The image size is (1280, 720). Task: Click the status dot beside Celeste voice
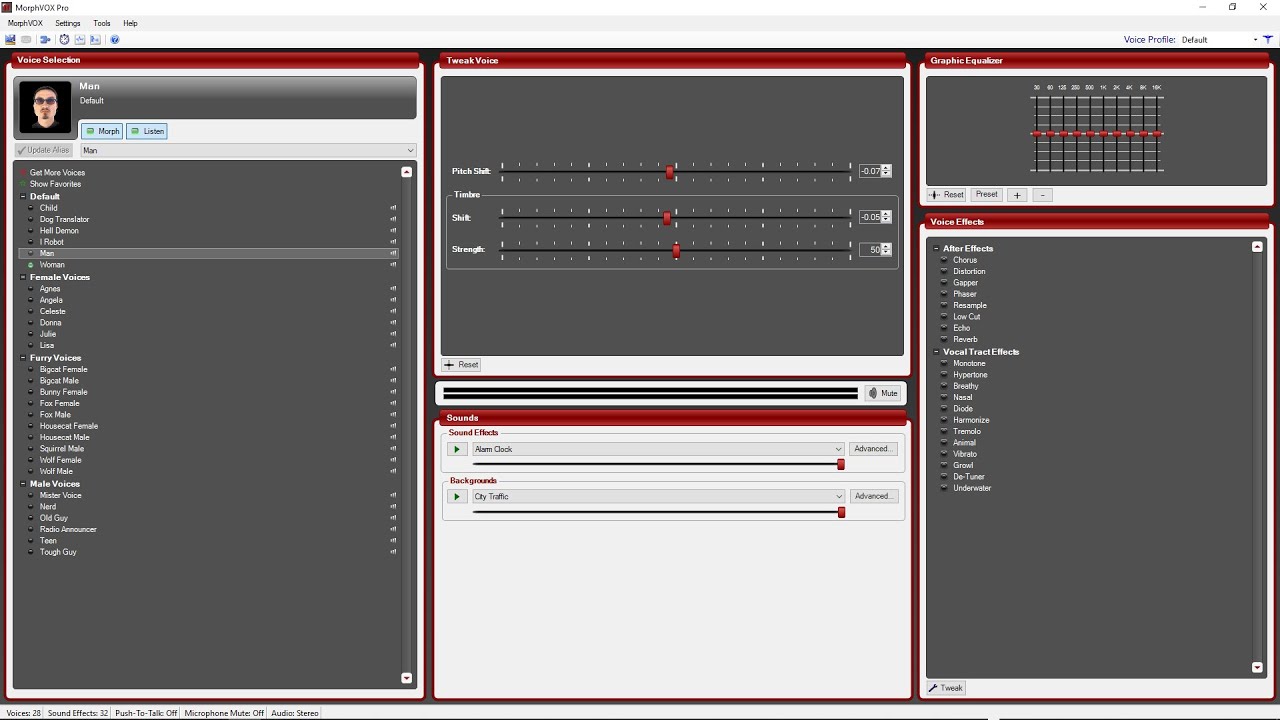point(31,311)
